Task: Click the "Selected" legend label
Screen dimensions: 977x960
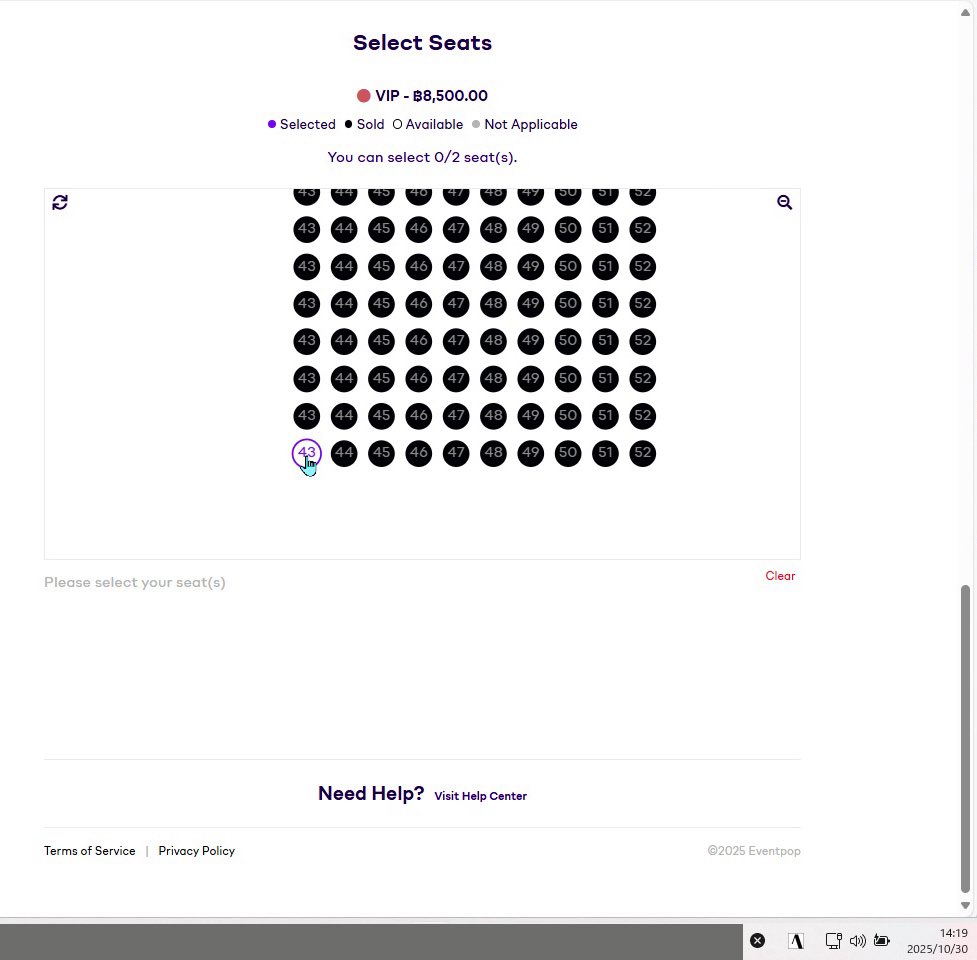Action: 308,124
